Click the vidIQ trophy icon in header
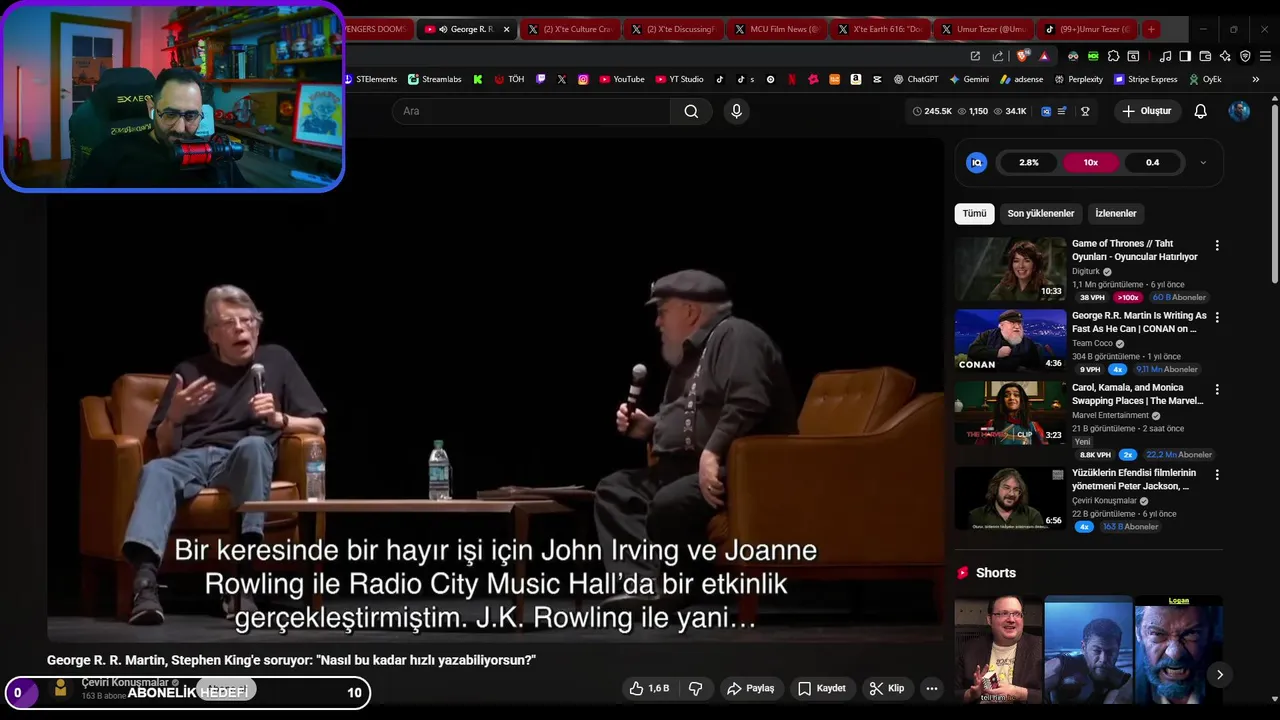This screenshot has height=720, width=1280. [x=1085, y=111]
